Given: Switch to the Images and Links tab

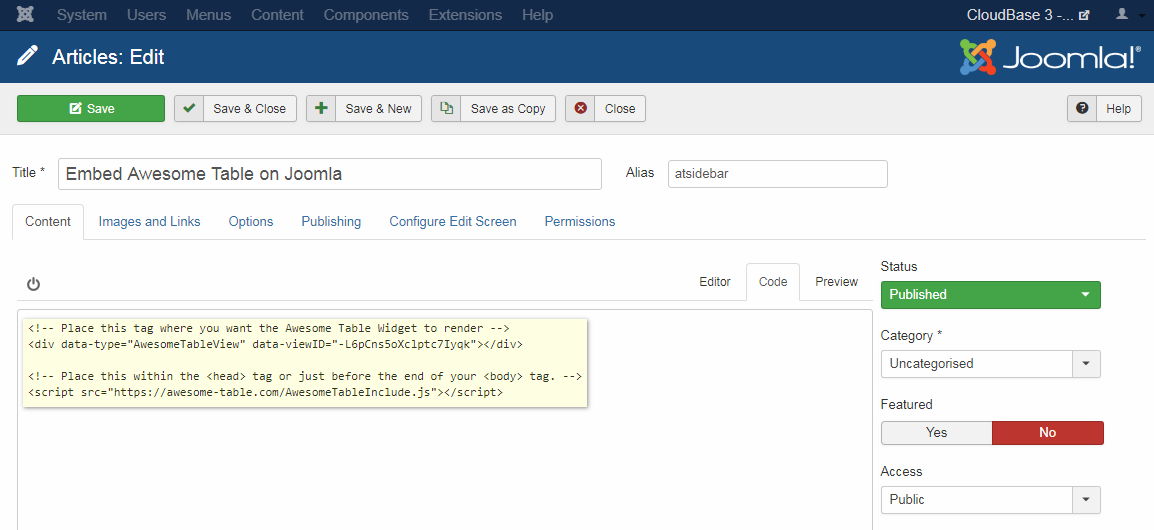Looking at the screenshot, I should pyautogui.click(x=149, y=222).
